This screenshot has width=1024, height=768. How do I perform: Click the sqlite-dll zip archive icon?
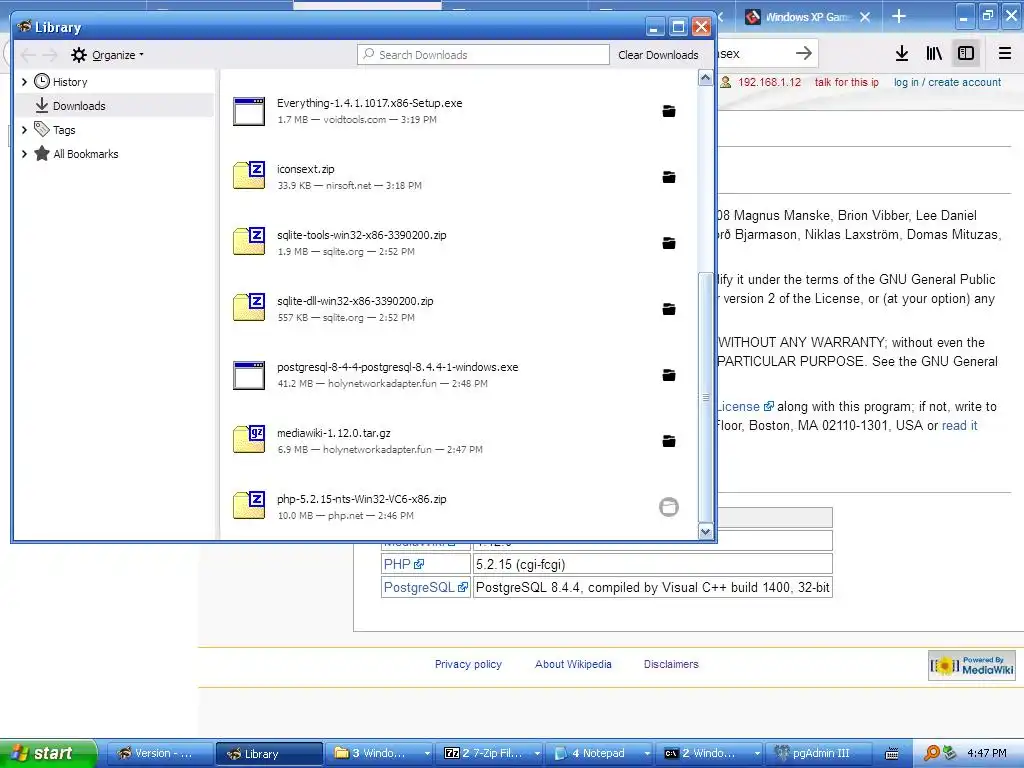249,307
